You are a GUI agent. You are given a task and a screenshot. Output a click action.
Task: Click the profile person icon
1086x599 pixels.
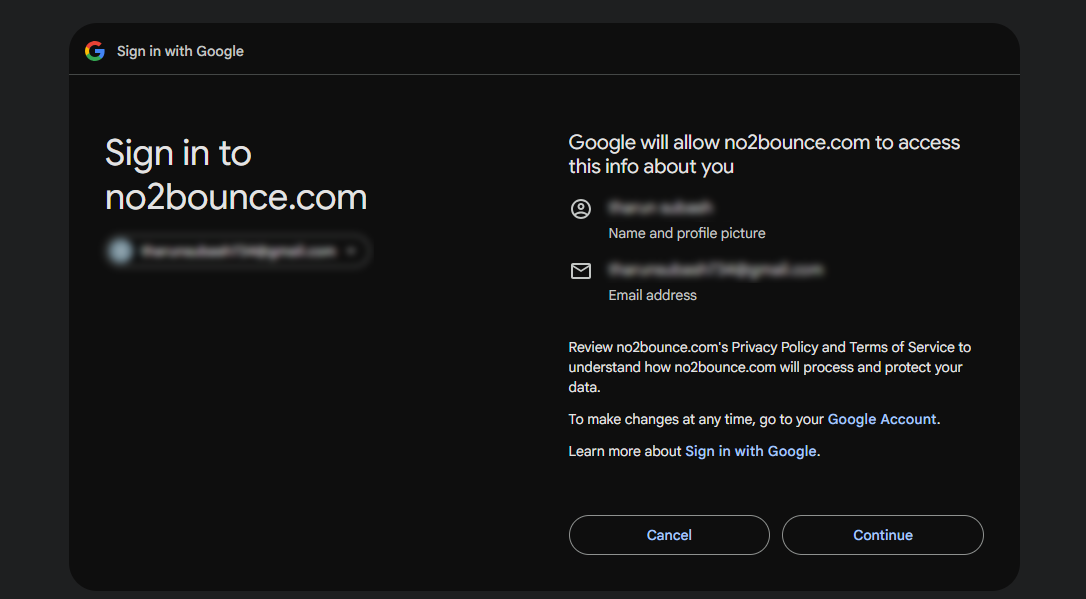tap(580, 209)
